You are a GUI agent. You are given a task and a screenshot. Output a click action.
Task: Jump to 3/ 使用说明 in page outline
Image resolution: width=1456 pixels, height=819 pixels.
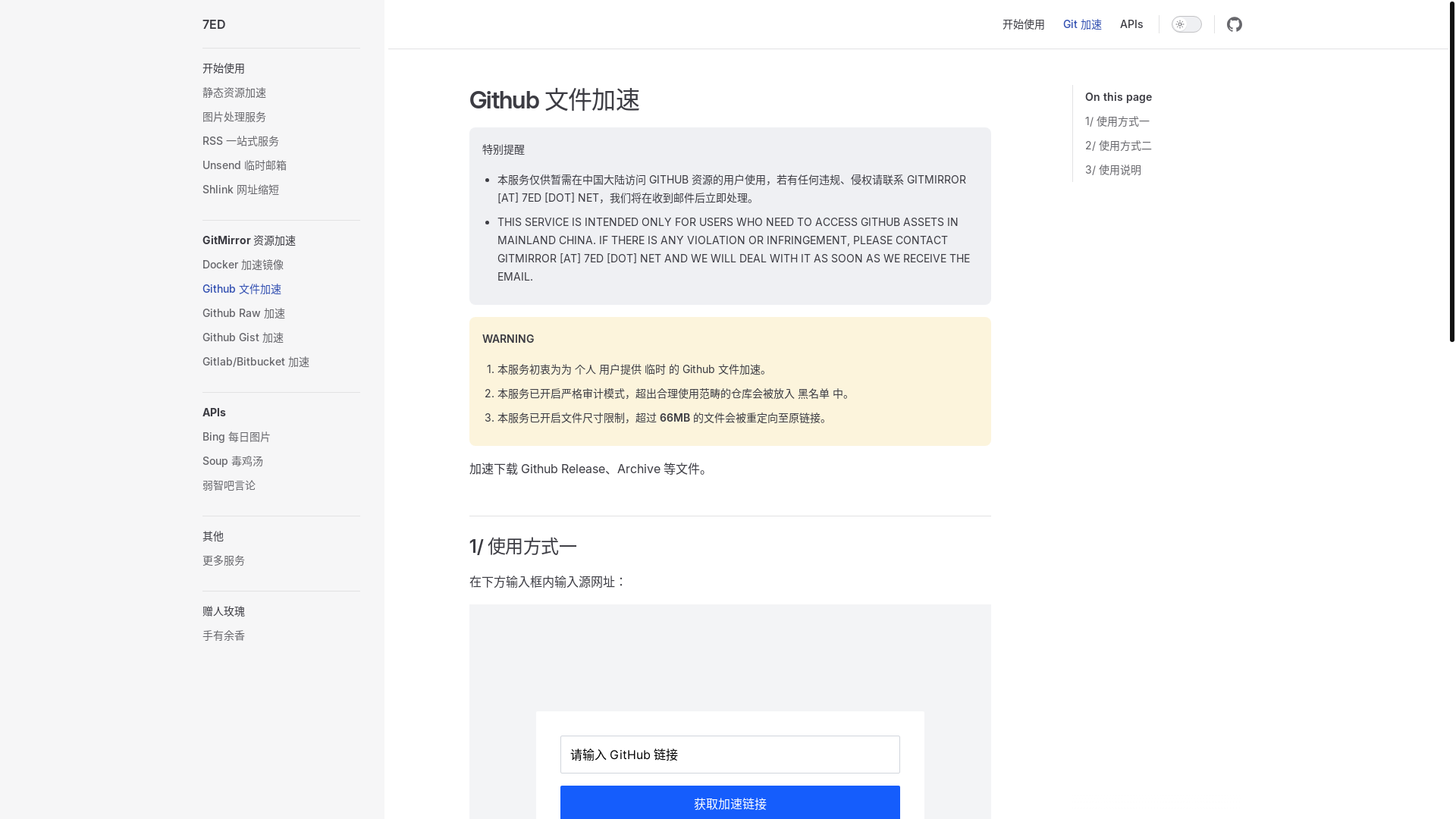coord(1112,170)
